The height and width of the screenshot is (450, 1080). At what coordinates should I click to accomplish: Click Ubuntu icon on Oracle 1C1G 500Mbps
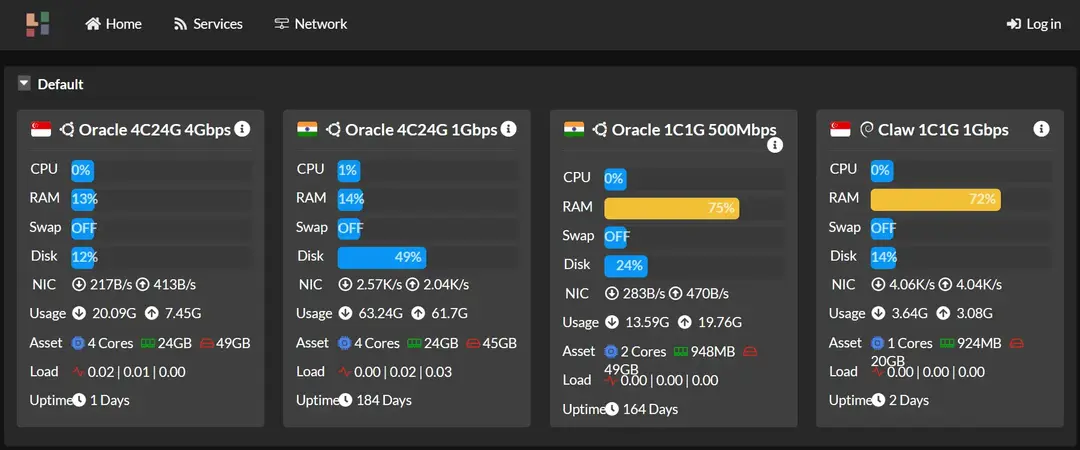[x=601, y=129]
